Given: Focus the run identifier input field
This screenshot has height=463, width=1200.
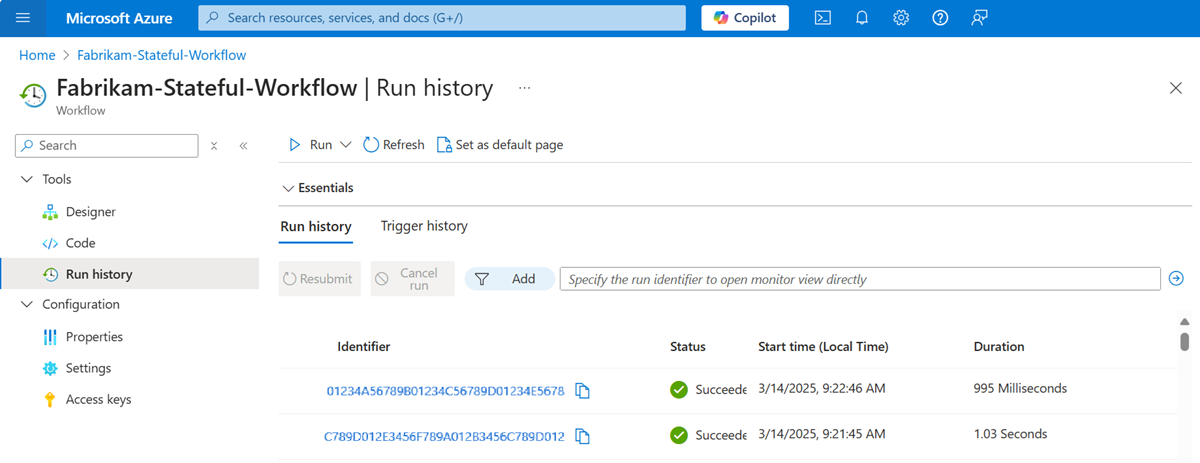Looking at the screenshot, I should pos(859,279).
